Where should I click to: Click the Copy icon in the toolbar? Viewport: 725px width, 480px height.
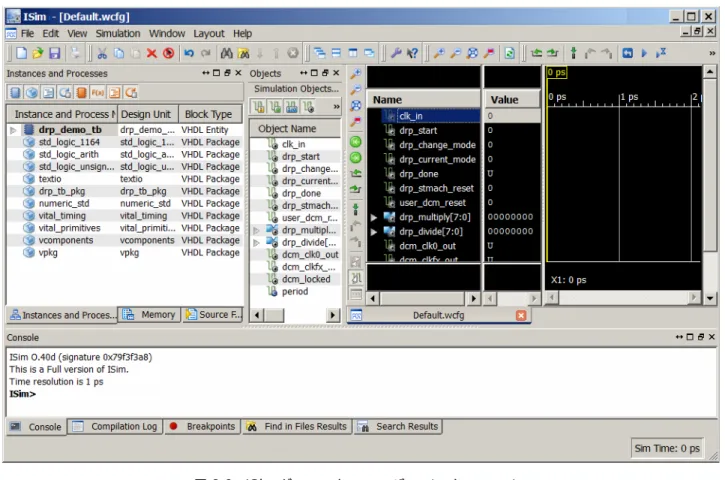(119, 53)
